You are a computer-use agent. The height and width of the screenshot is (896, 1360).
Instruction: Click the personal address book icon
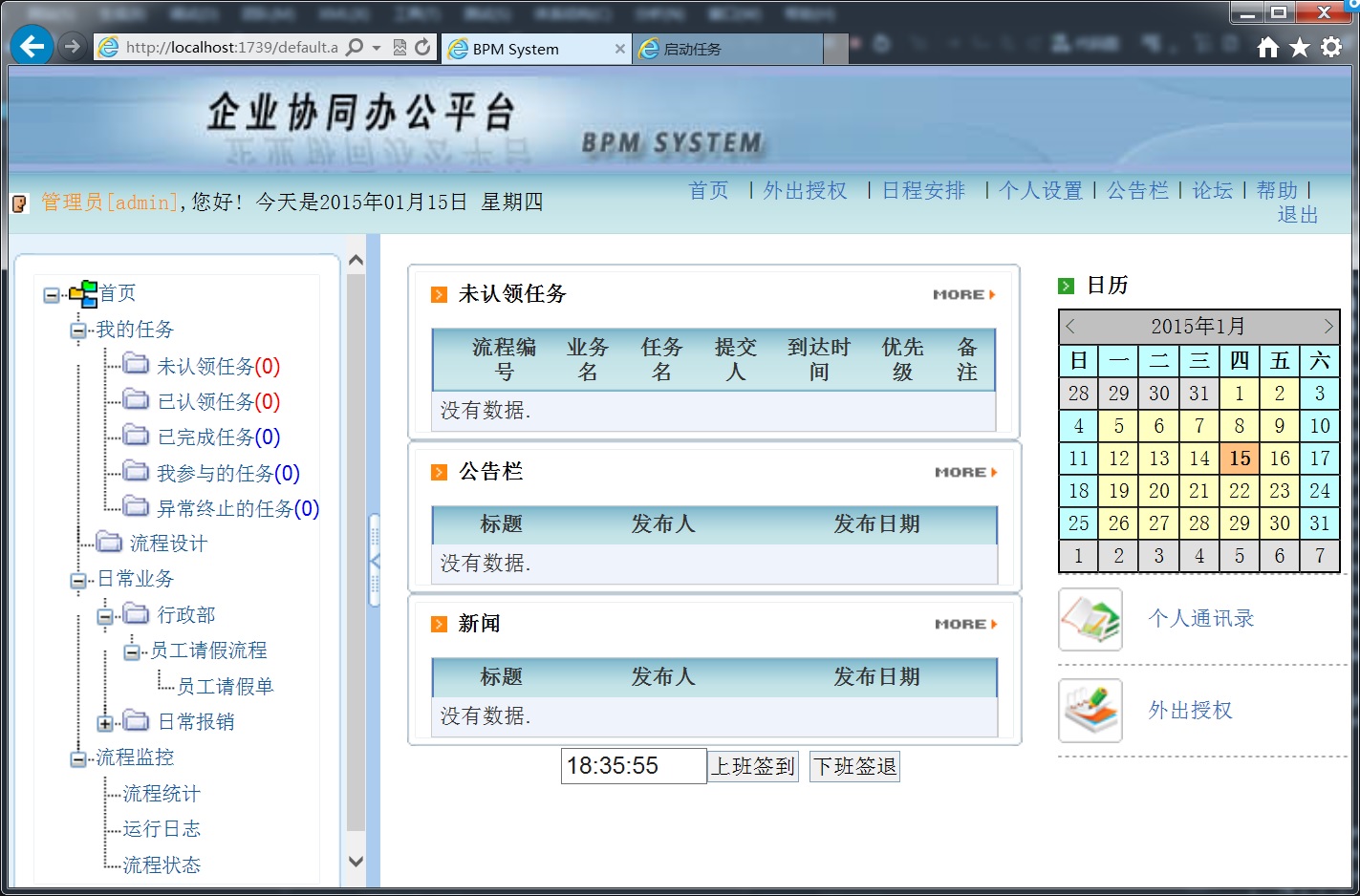1090,619
